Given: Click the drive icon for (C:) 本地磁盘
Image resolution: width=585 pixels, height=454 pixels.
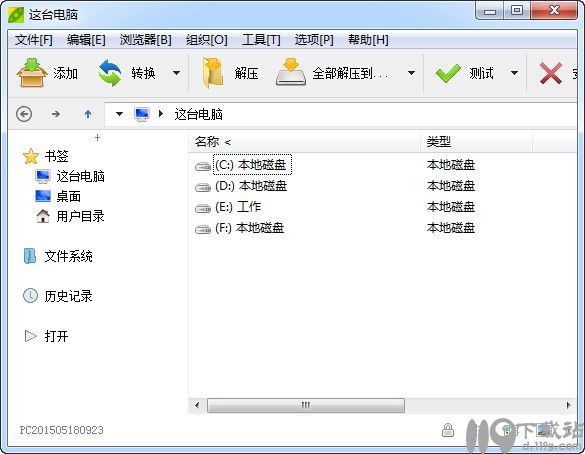Looking at the screenshot, I should tap(203, 166).
